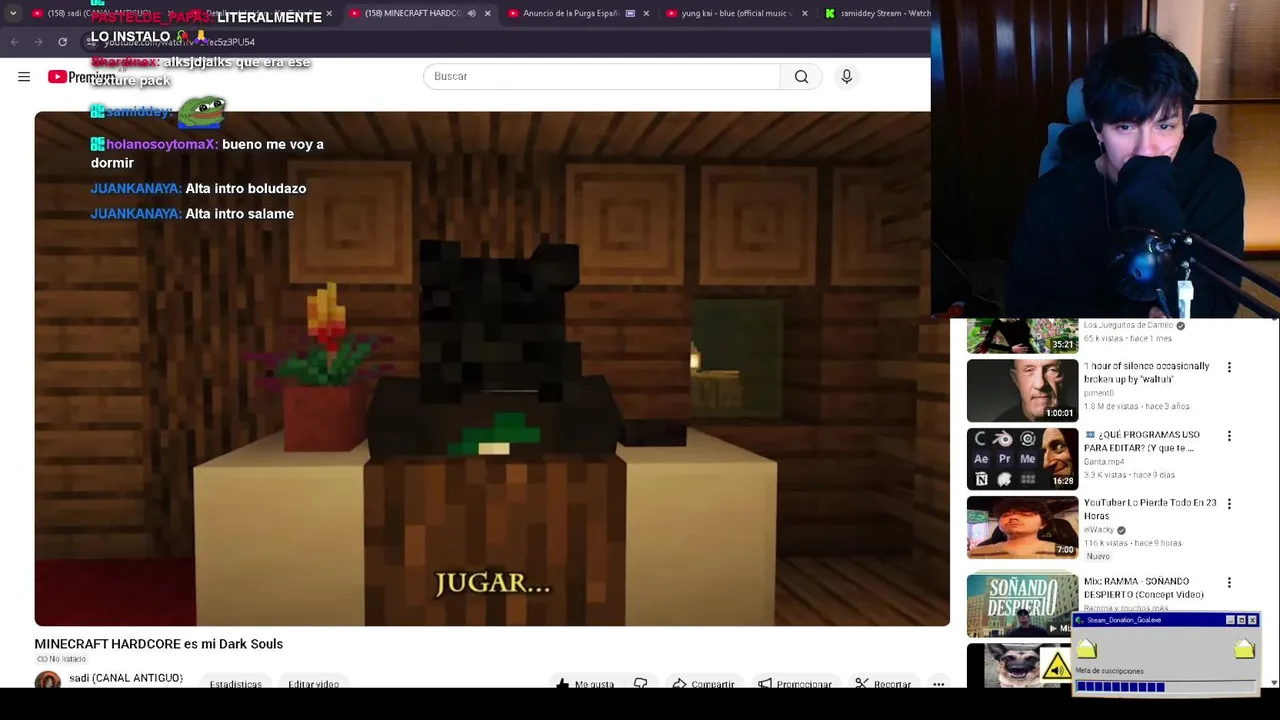Click the Nuevo badge under elWacky video

coord(1098,556)
